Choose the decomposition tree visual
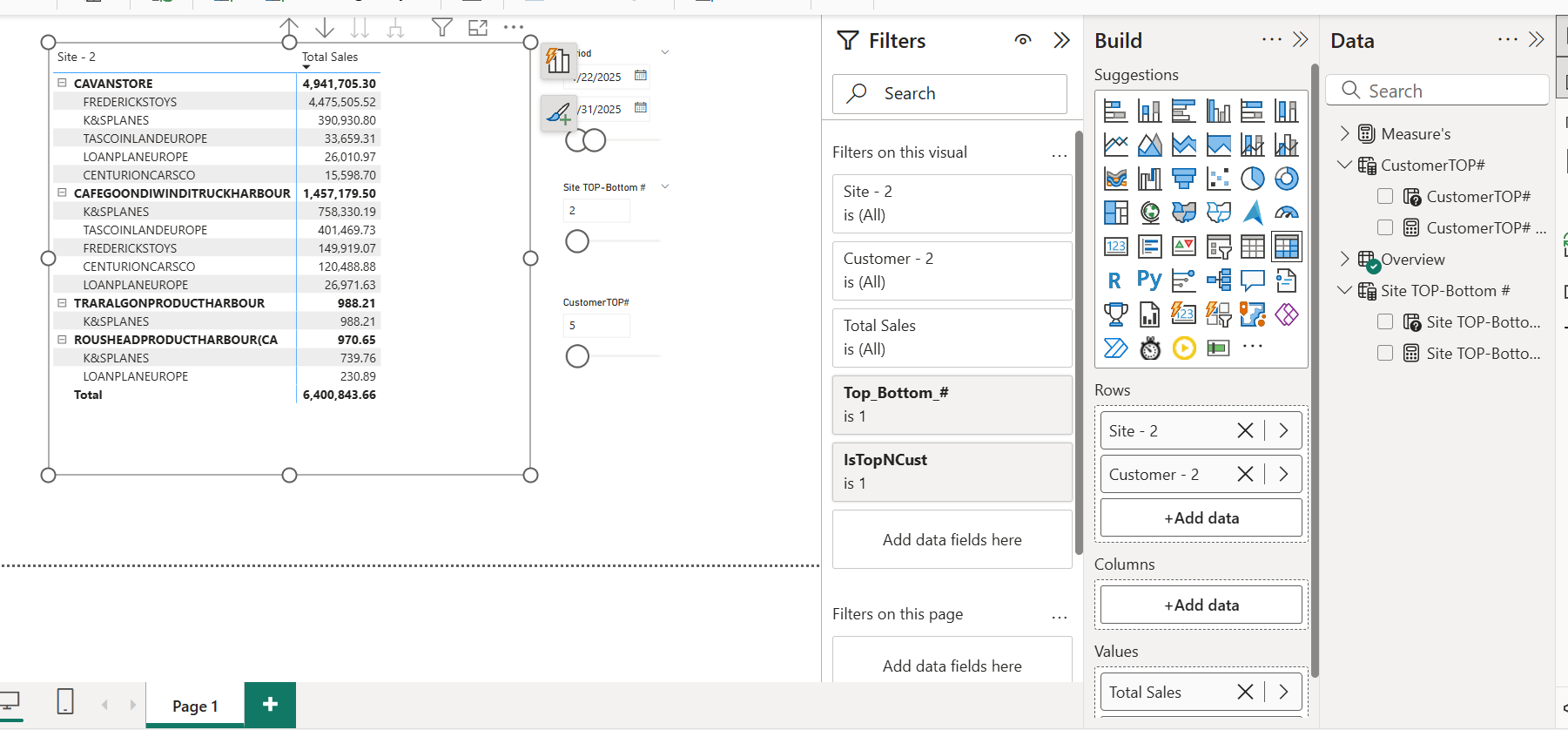The width and height of the screenshot is (1568, 730). coord(1219,281)
